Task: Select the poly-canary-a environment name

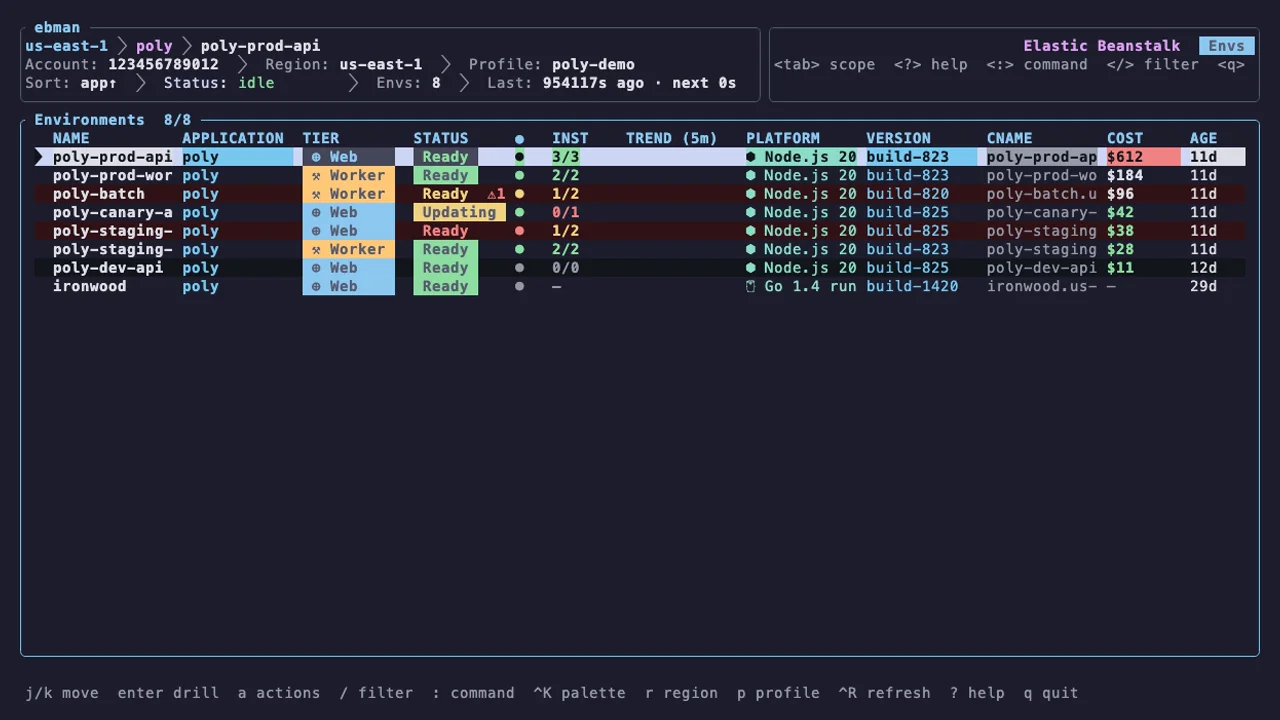Action: [x=113, y=212]
